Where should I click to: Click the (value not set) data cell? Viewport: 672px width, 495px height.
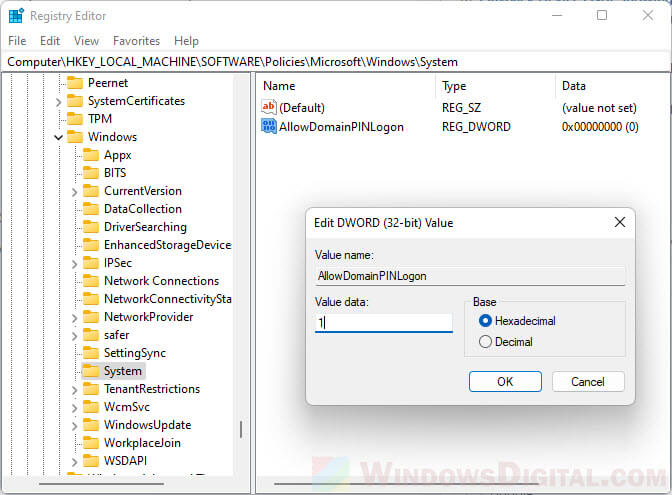pos(599,108)
